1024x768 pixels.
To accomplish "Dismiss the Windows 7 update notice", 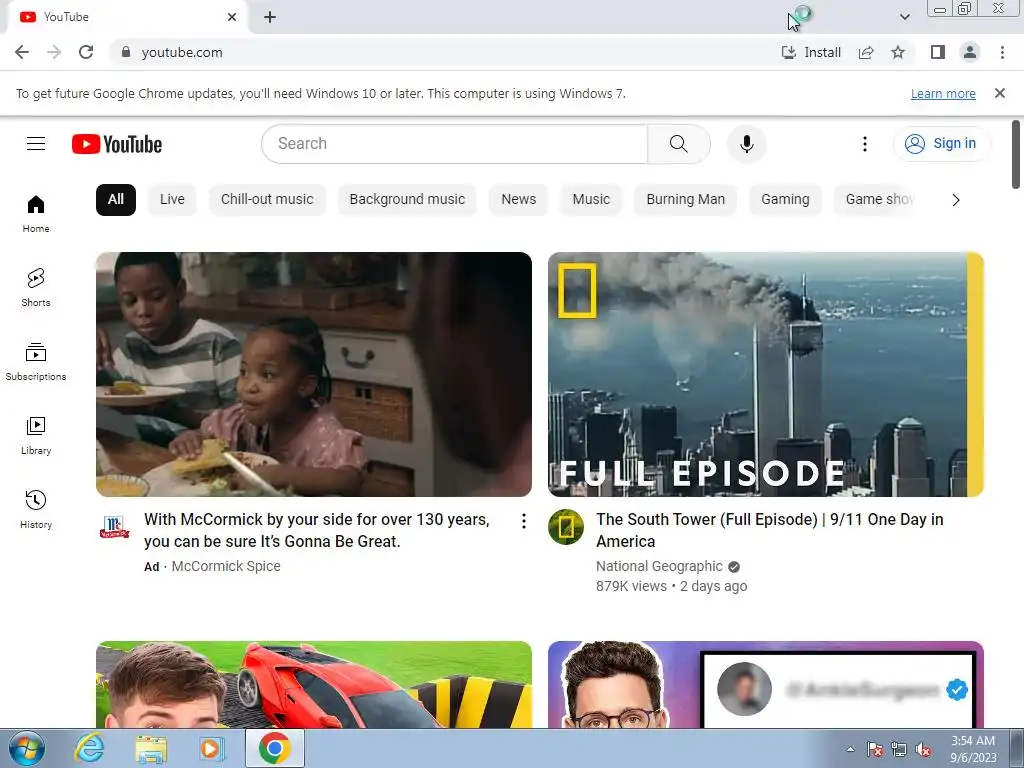I will [x=1000, y=93].
